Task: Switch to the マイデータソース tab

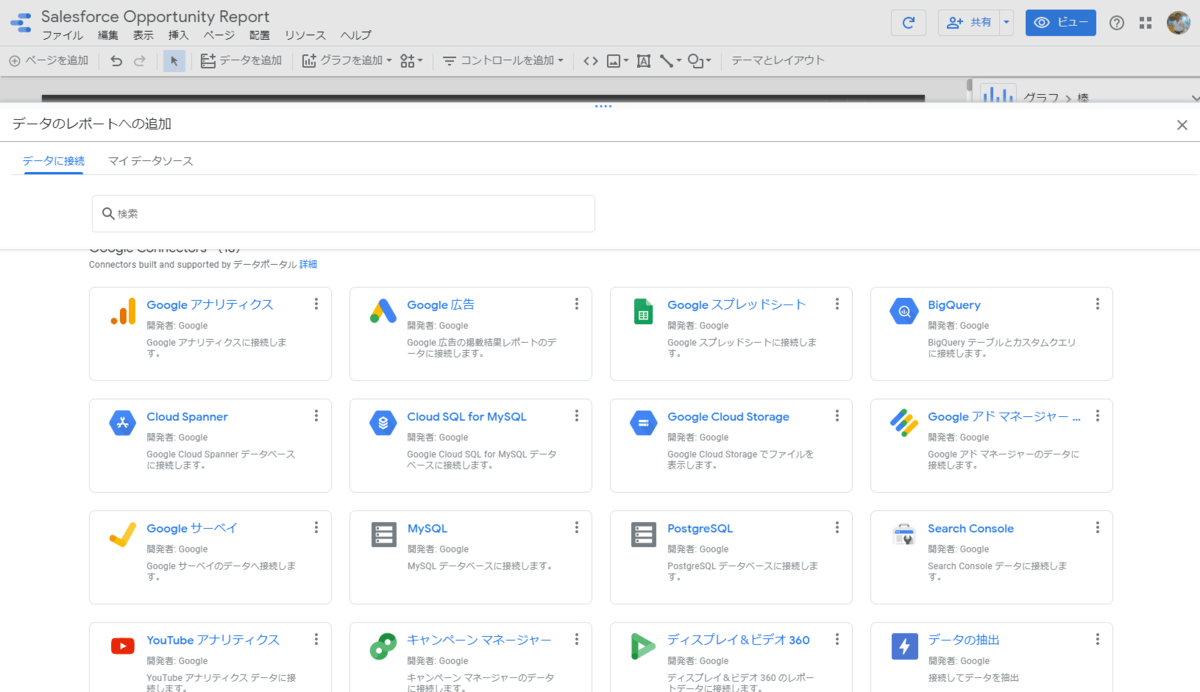Action: [x=151, y=161]
